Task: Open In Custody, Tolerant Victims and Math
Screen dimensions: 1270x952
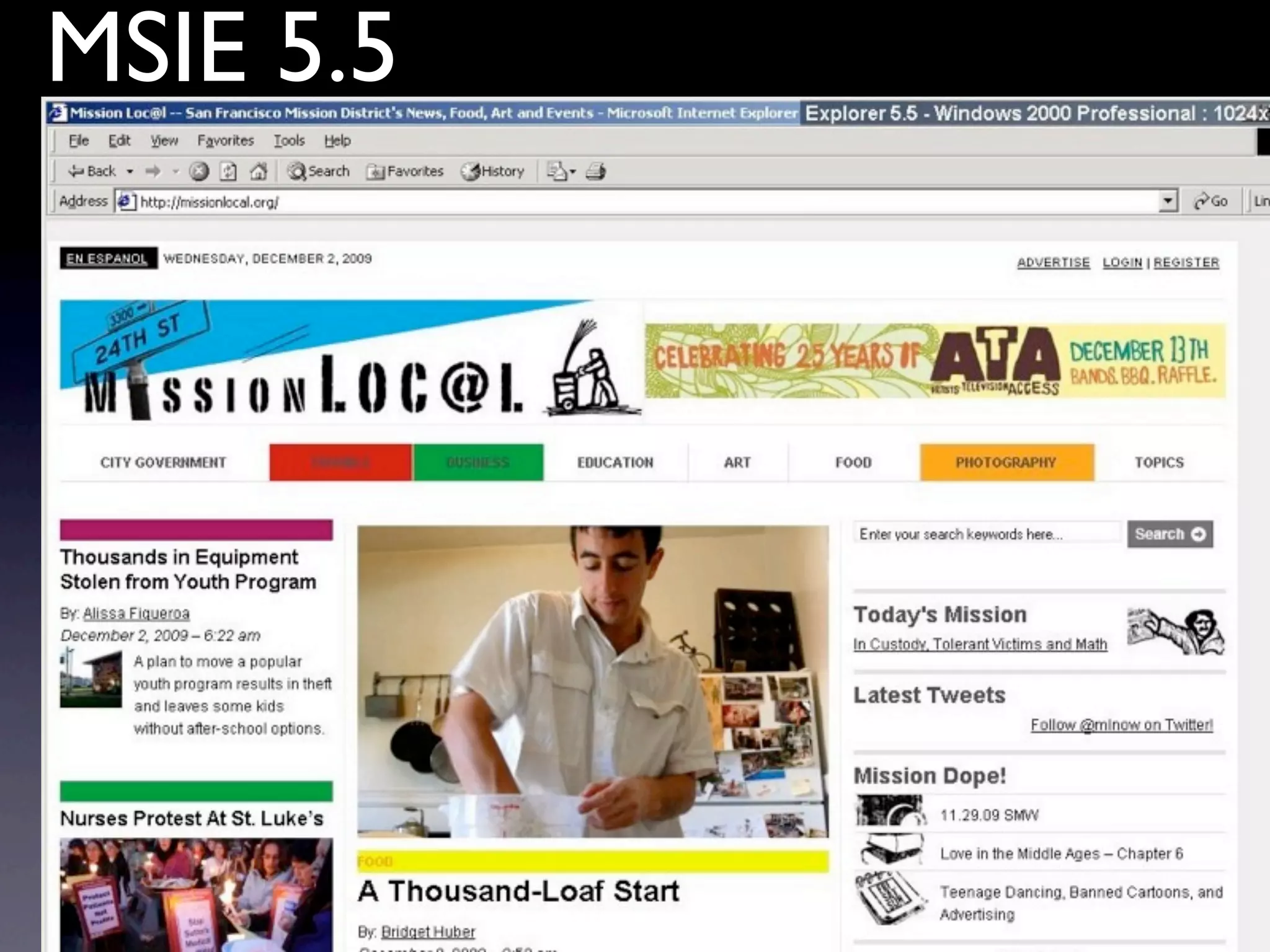Action: tap(980, 644)
